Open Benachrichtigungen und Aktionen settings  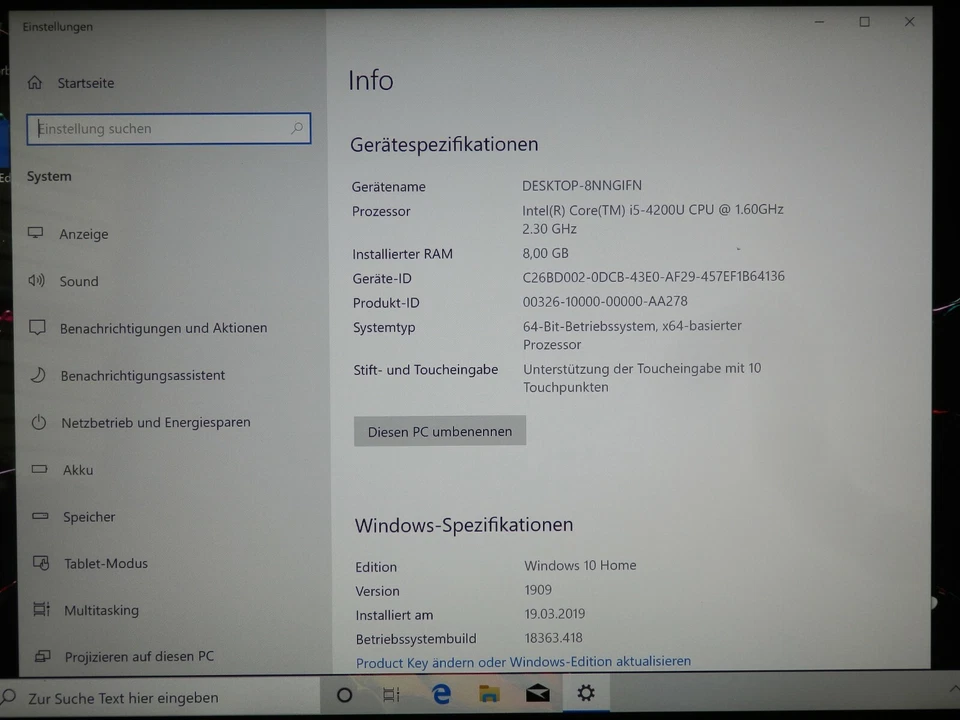point(165,328)
